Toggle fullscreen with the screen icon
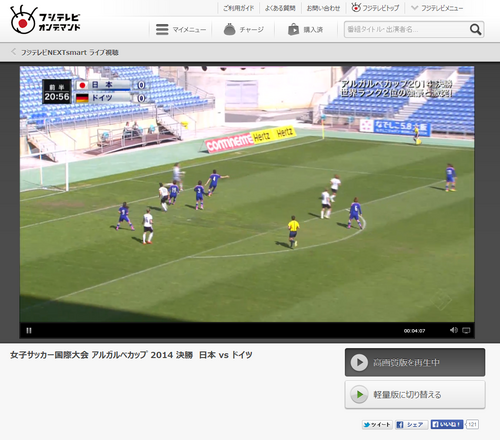 [x=466, y=330]
